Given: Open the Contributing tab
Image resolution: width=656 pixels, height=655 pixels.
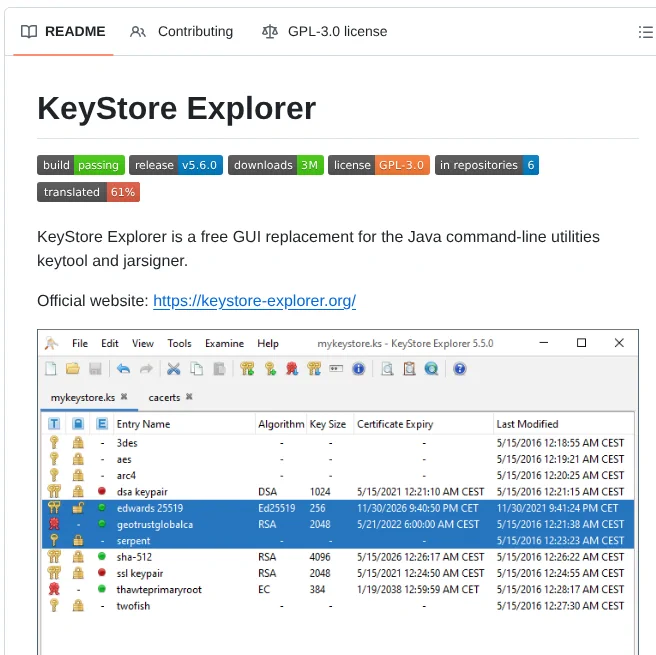Looking at the screenshot, I should click(181, 31).
